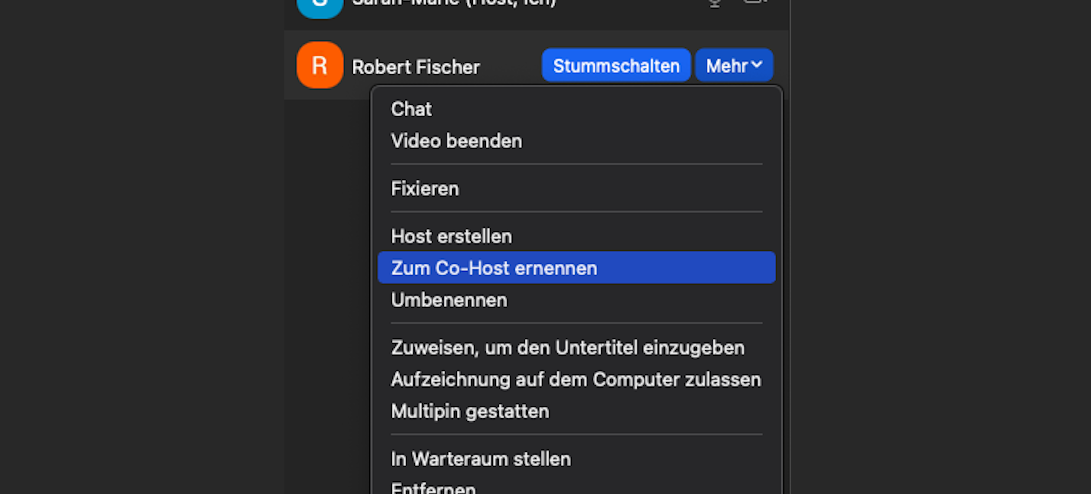This screenshot has width=1091, height=494.
Task: Select In Warteraum stellen
Action: pos(480,459)
